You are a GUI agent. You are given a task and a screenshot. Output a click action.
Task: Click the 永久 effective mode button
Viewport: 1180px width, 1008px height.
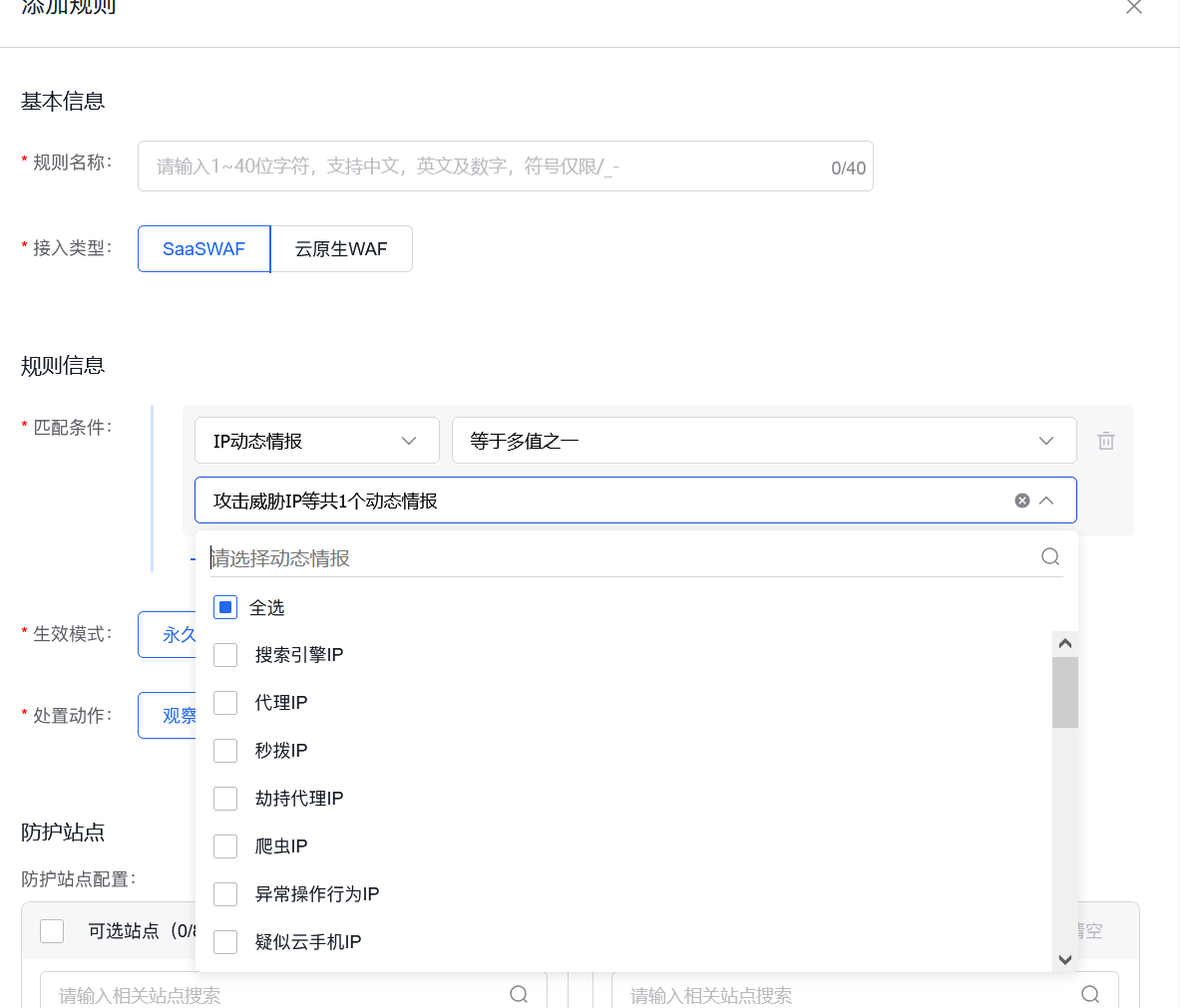coord(178,634)
